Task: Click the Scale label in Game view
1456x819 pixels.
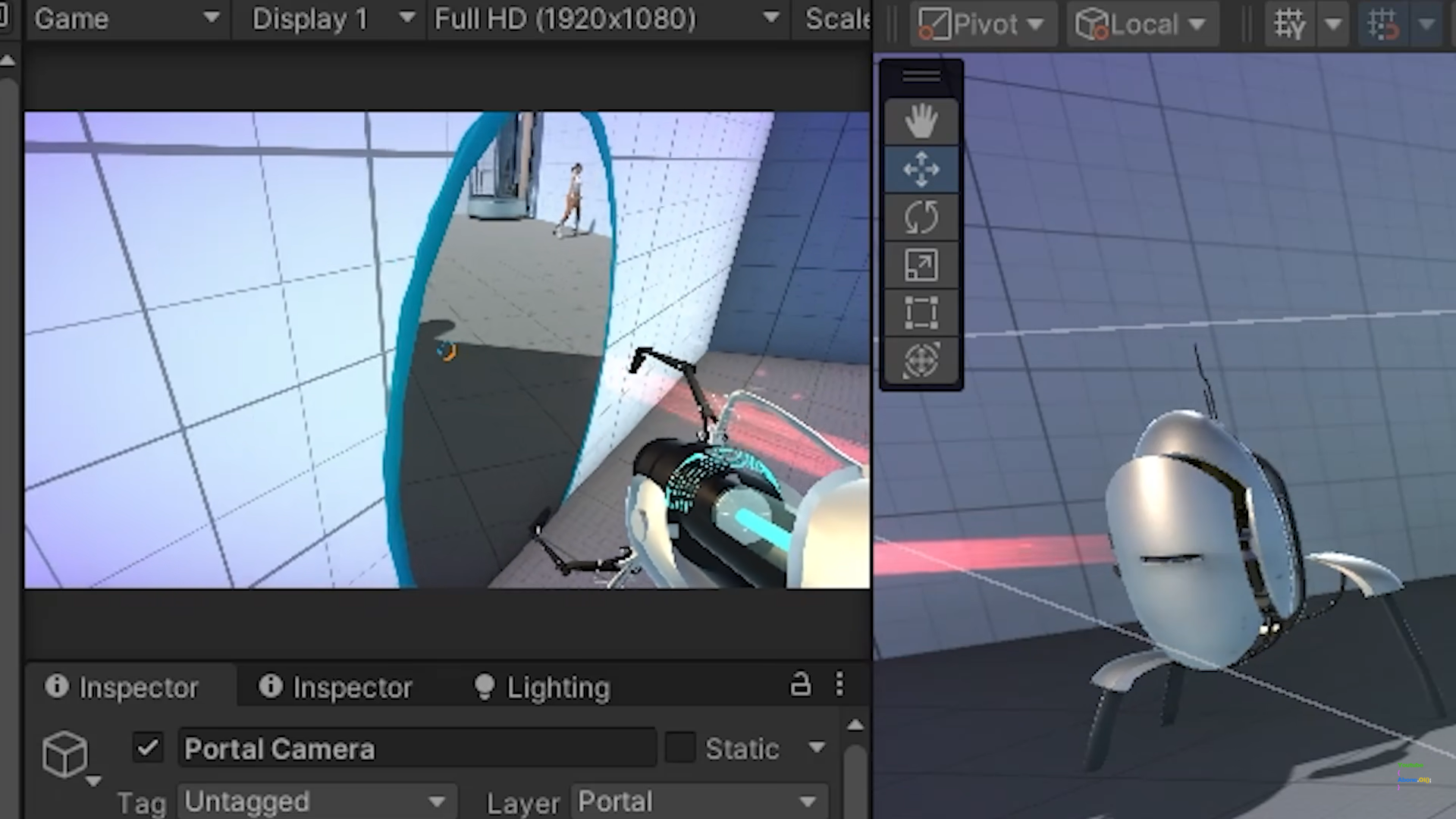Action: [x=837, y=18]
